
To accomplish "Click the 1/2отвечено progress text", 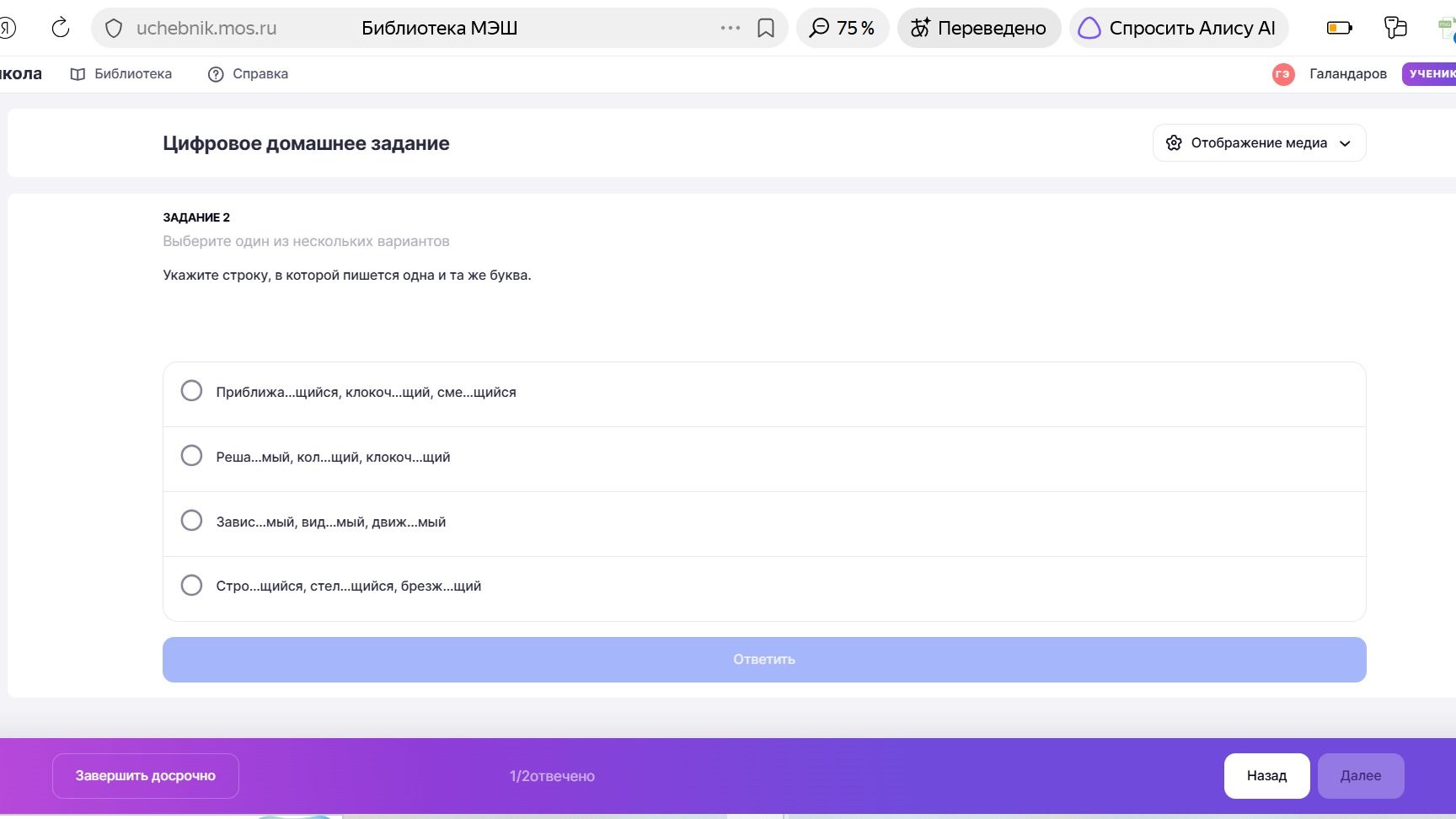I will (x=552, y=776).
